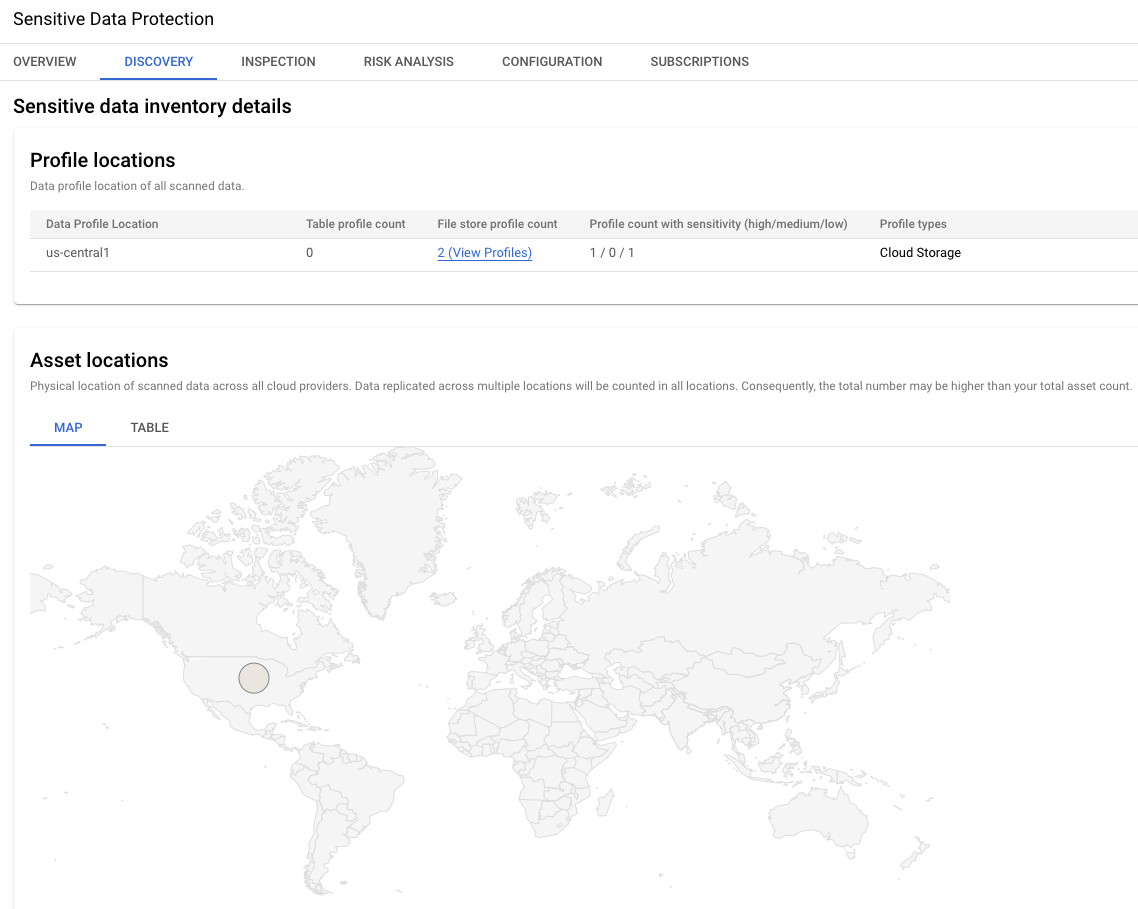The height and width of the screenshot is (909, 1138).
Task: Switch to the TABLE view tab
Action: tap(150, 428)
